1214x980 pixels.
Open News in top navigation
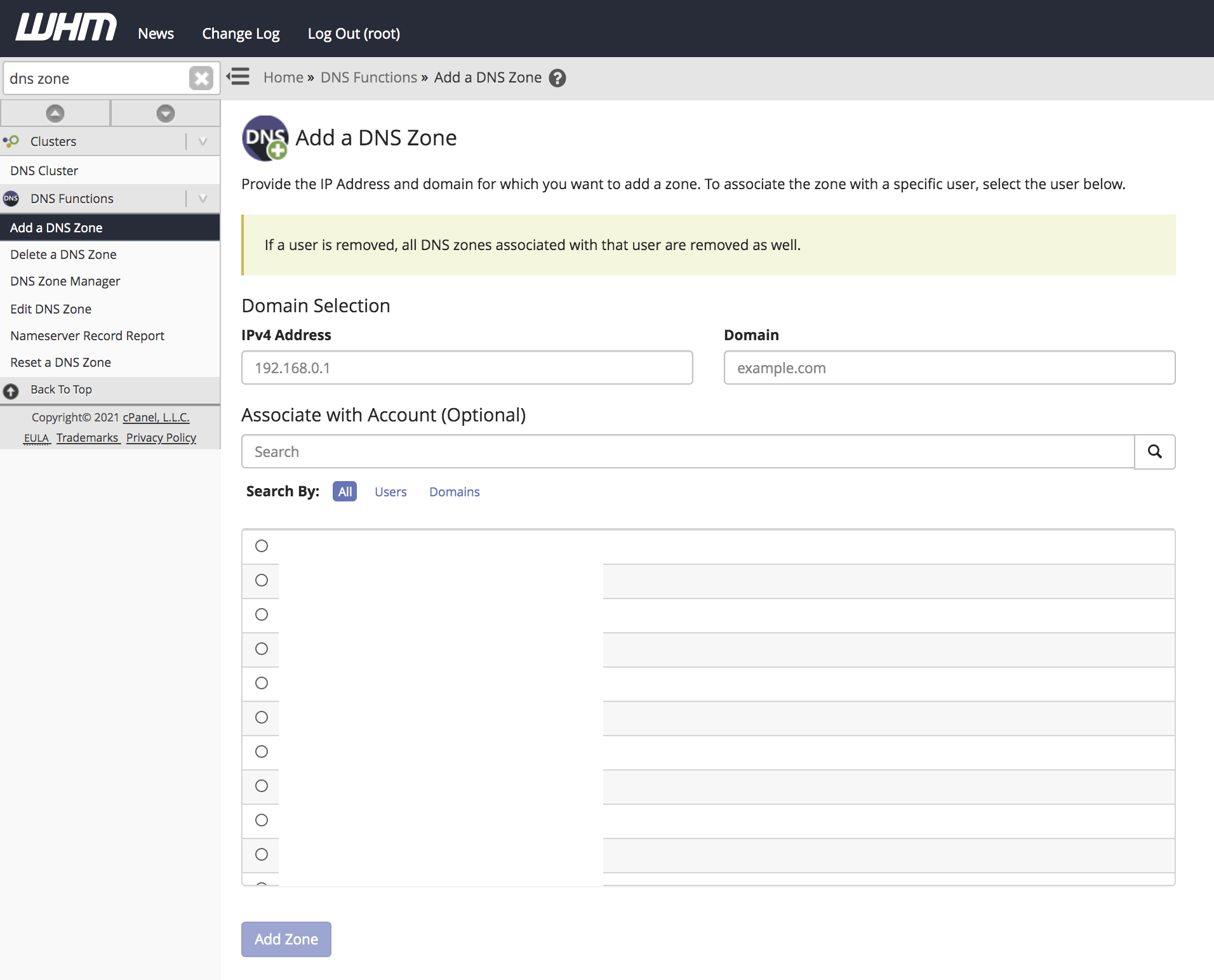click(x=156, y=34)
